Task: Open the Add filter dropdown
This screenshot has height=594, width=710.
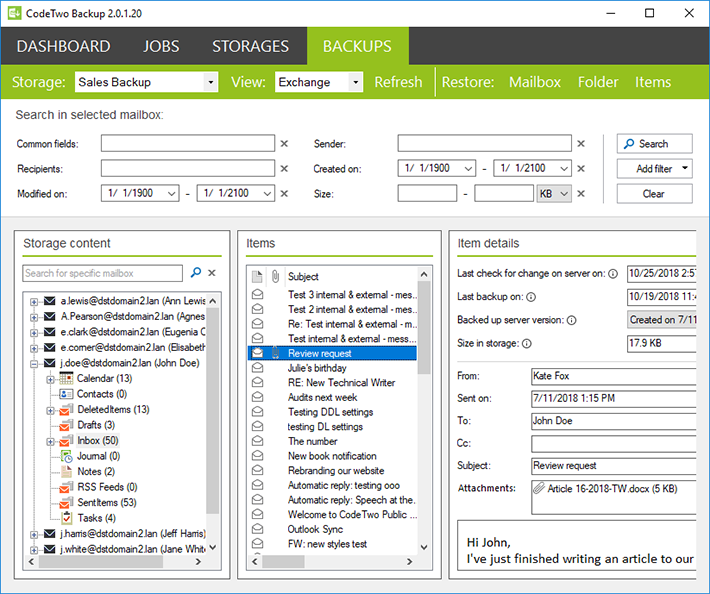Action: 654,168
